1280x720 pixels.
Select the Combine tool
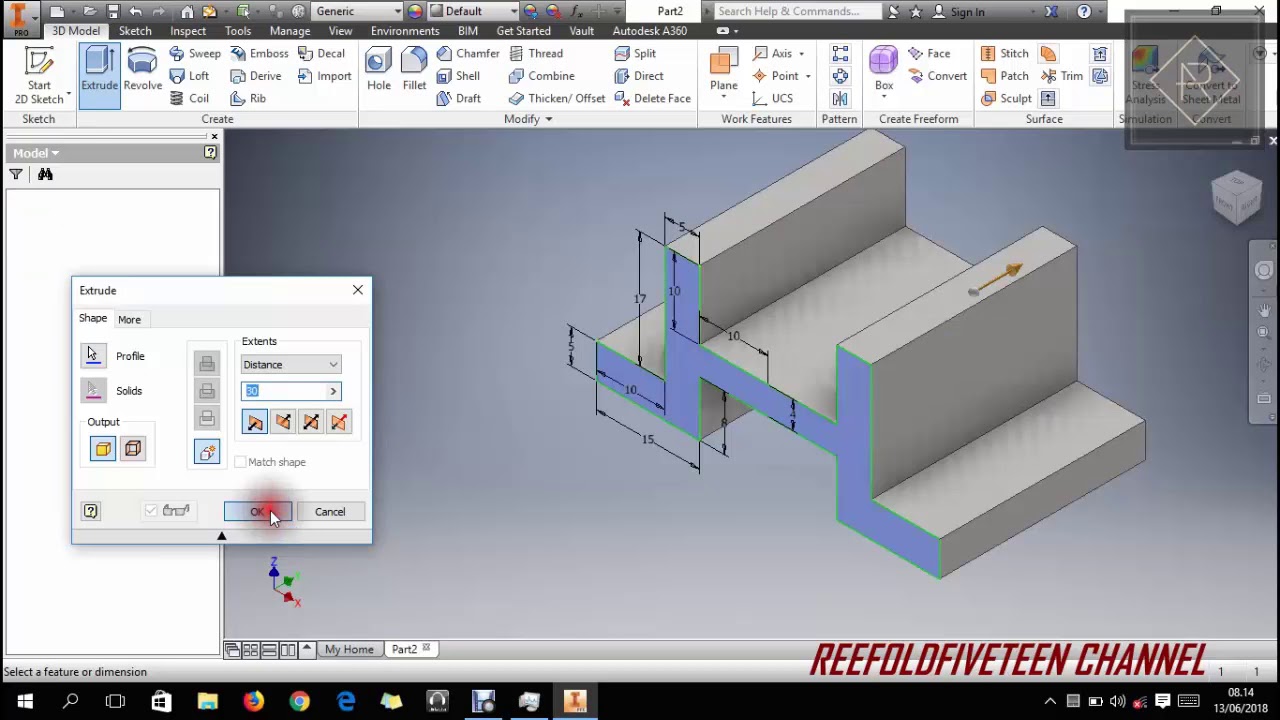[x=541, y=76]
